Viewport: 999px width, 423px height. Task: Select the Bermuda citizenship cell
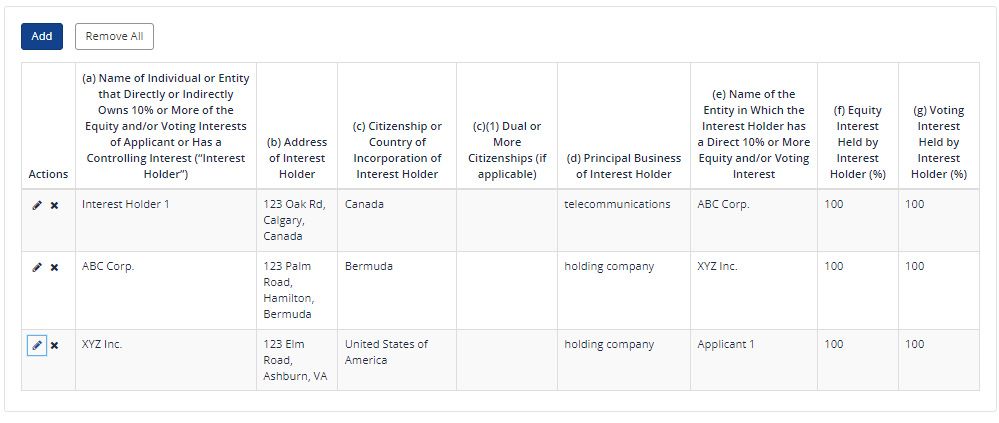click(x=369, y=266)
